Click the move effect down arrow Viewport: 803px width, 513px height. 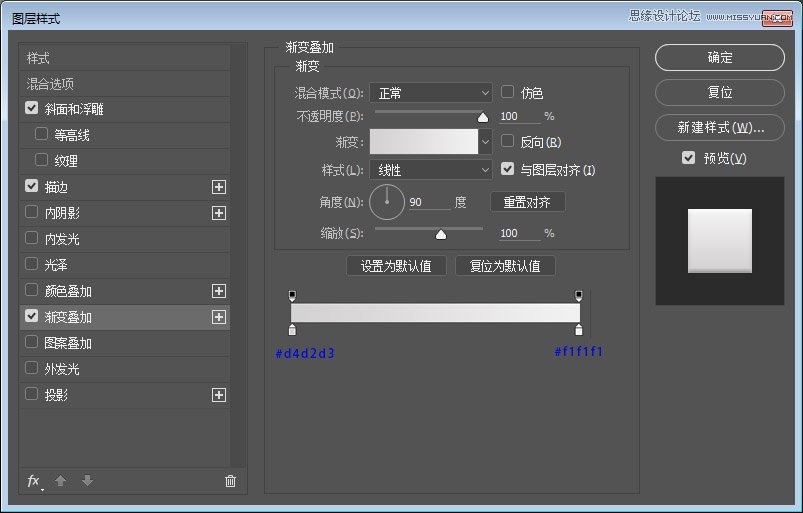pos(87,481)
